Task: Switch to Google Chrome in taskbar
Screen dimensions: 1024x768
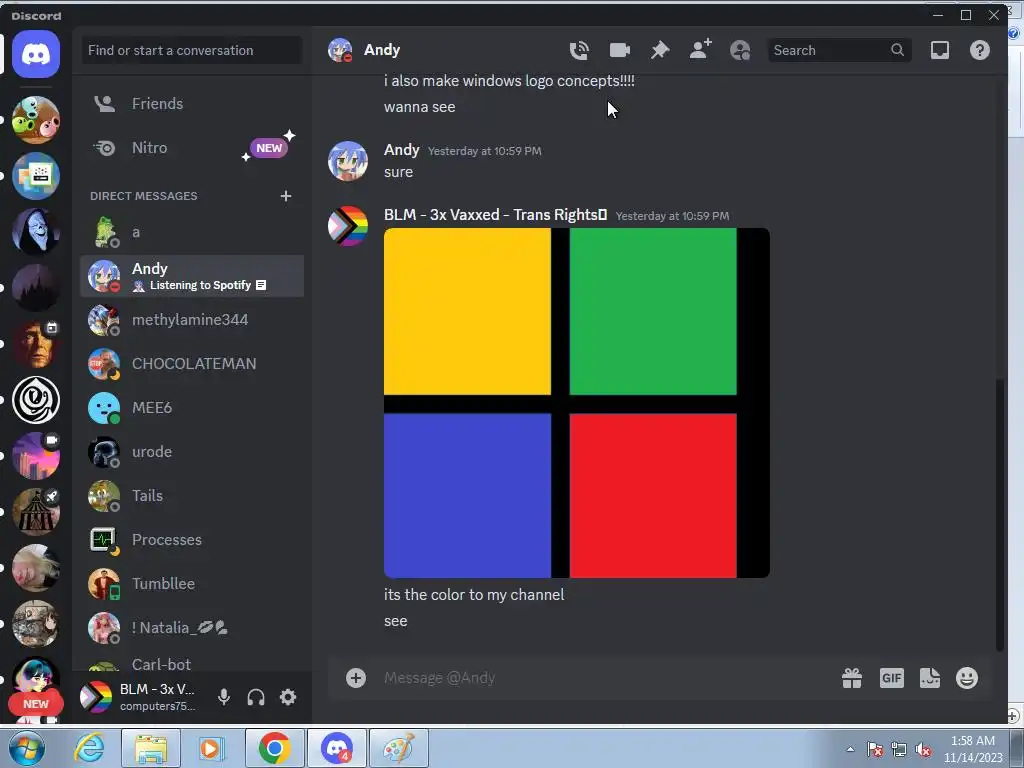Action: coord(274,748)
